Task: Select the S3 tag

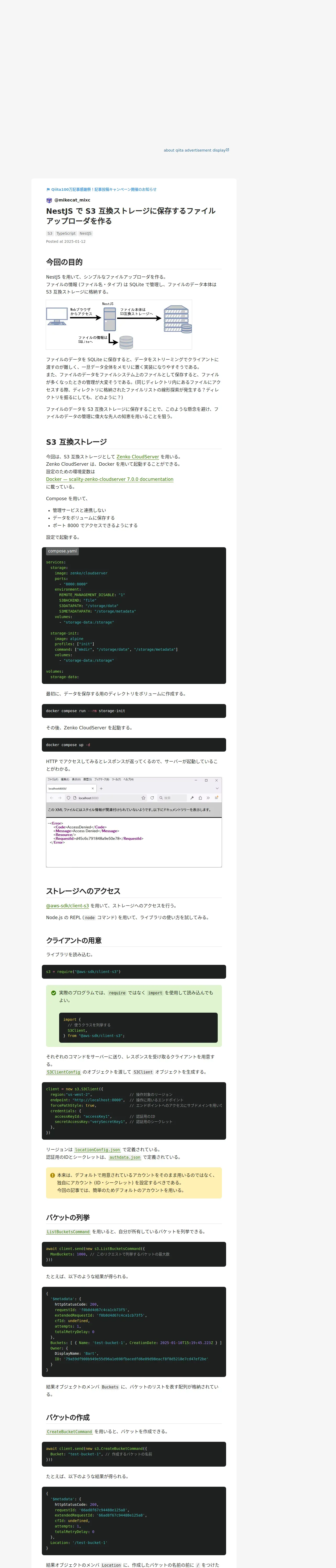Action: click(x=50, y=234)
